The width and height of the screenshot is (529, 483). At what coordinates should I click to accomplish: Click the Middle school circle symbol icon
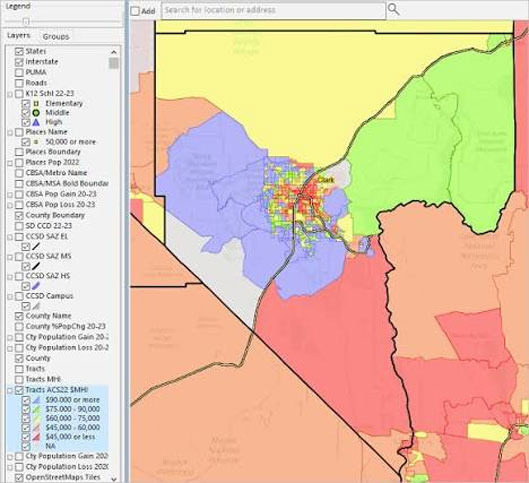click(36, 113)
